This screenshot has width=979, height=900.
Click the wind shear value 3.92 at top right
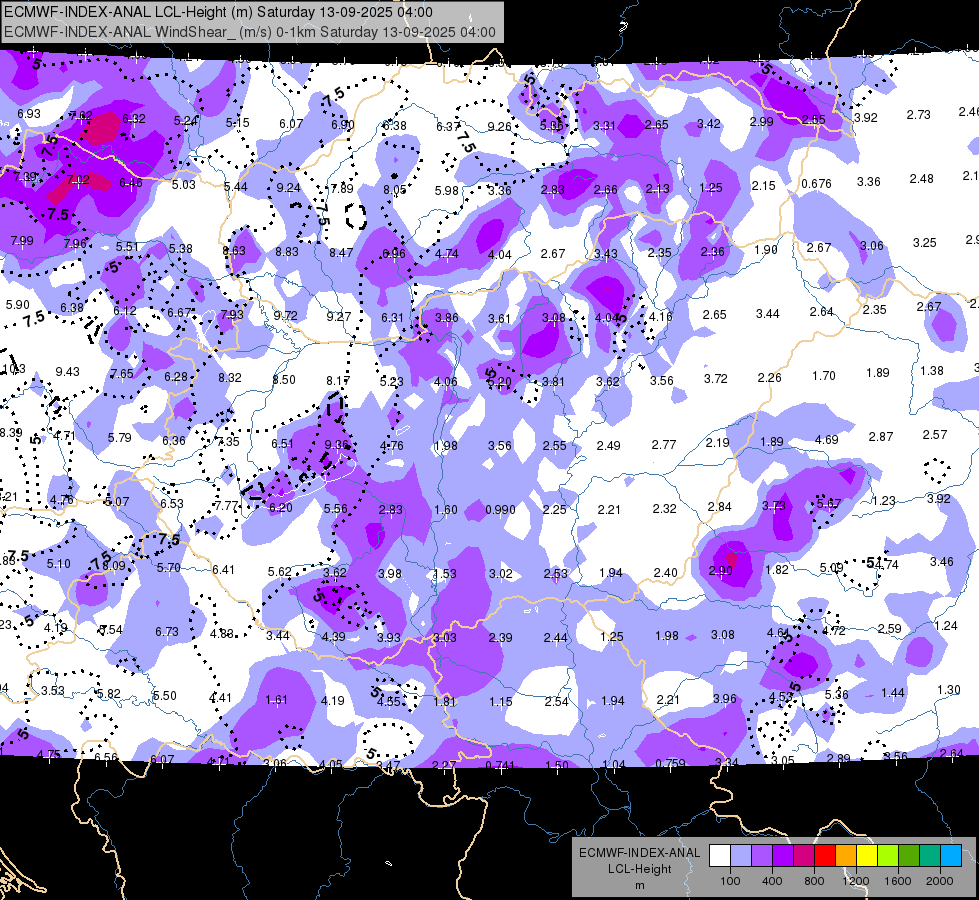865,117
